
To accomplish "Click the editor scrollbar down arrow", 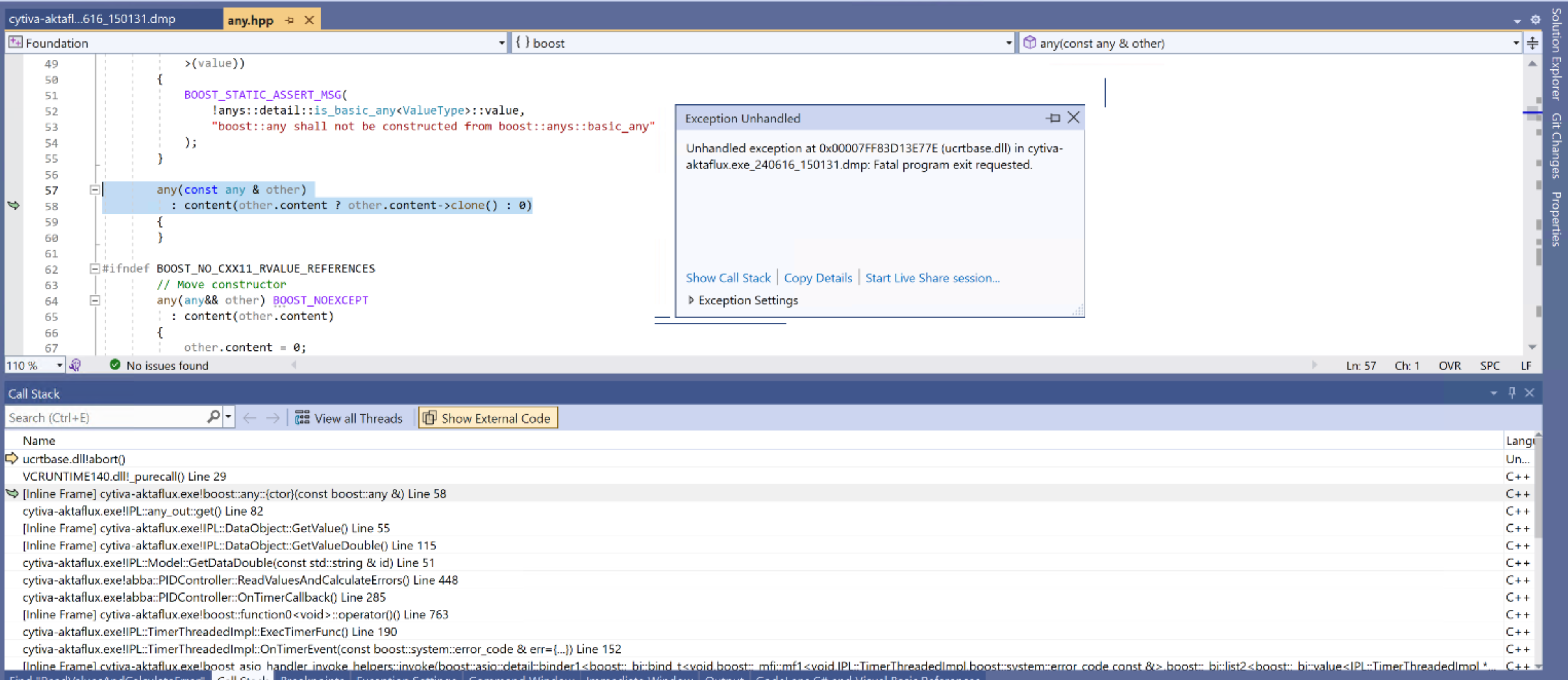I will (x=1532, y=347).
